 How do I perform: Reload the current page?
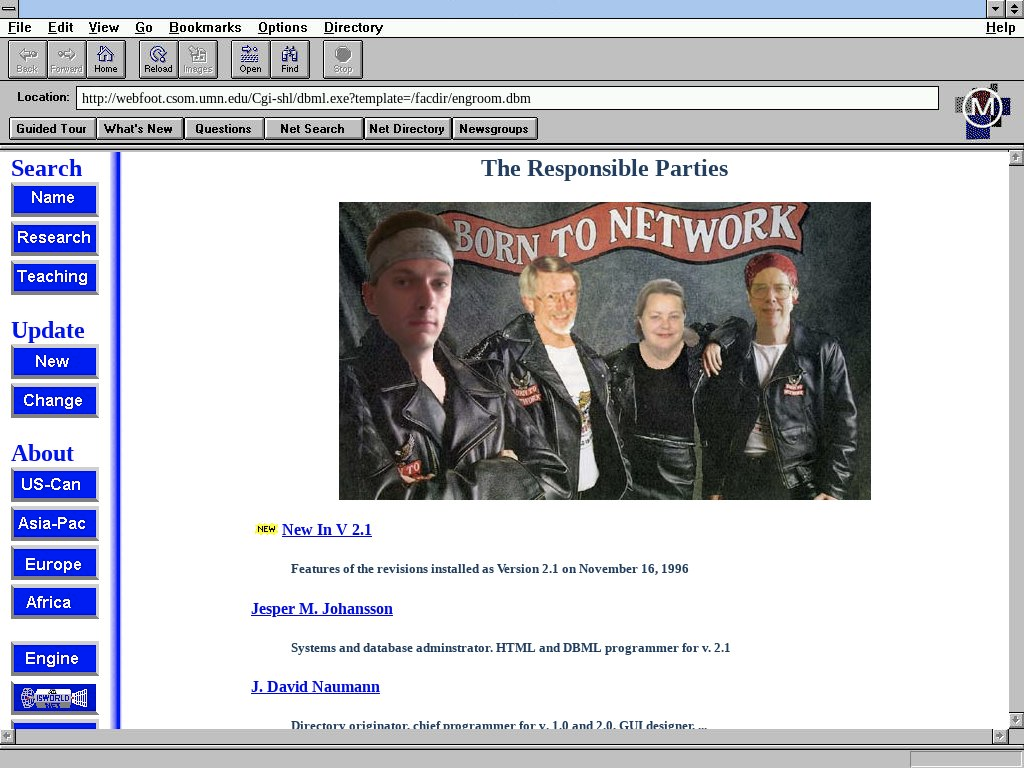click(158, 59)
